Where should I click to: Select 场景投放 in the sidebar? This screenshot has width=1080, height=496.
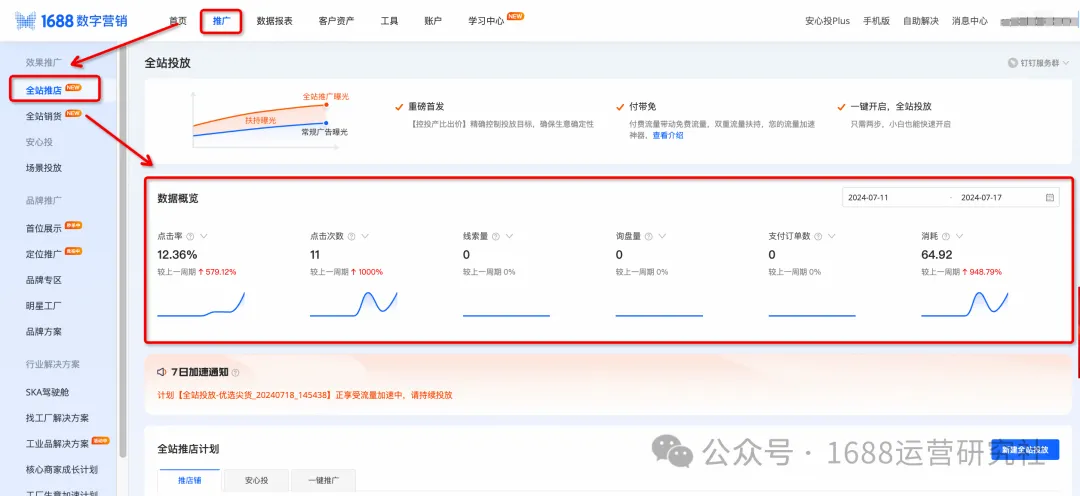coord(44,168)
